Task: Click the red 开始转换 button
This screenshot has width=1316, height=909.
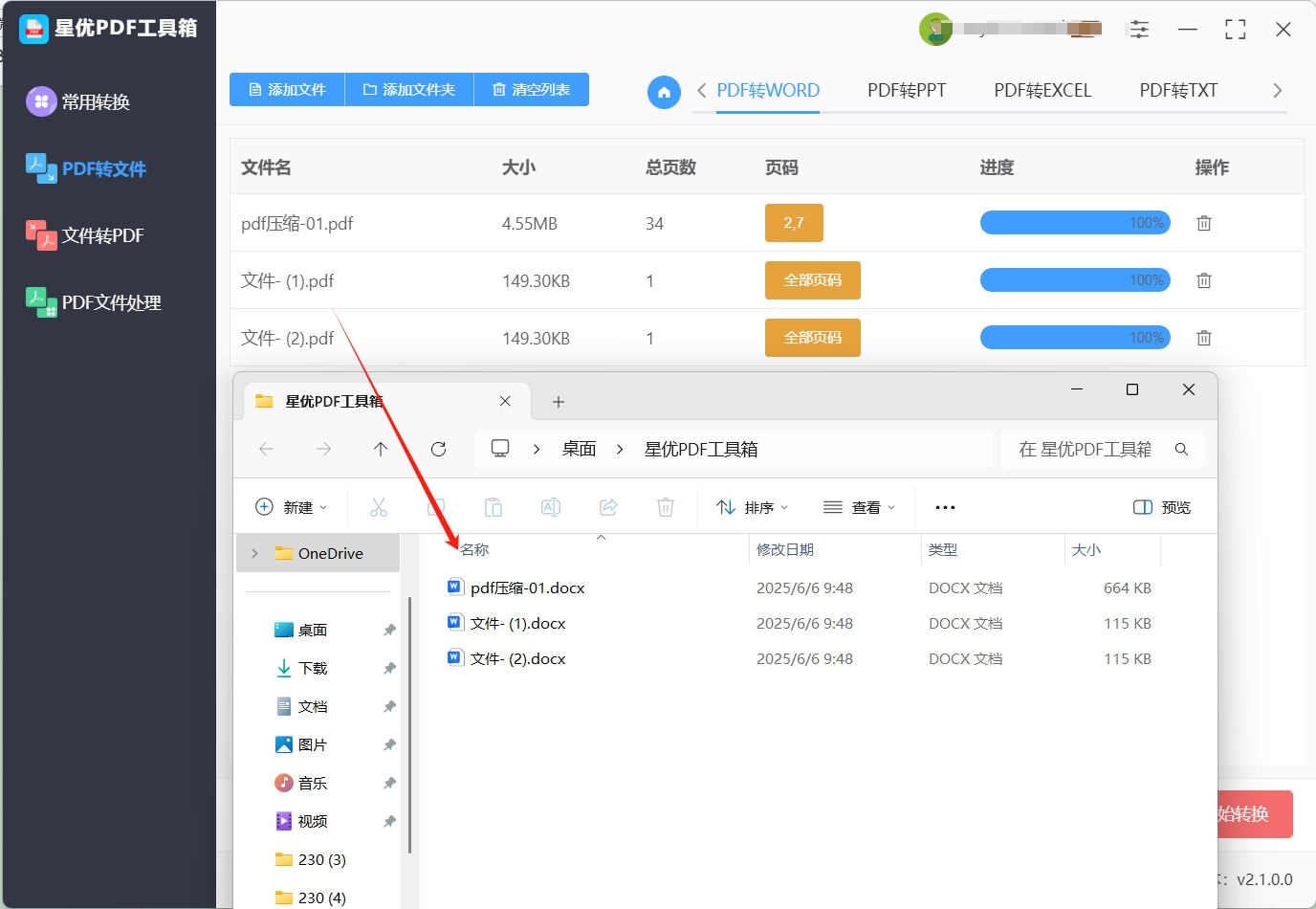Action: [x=1255, y=814]
